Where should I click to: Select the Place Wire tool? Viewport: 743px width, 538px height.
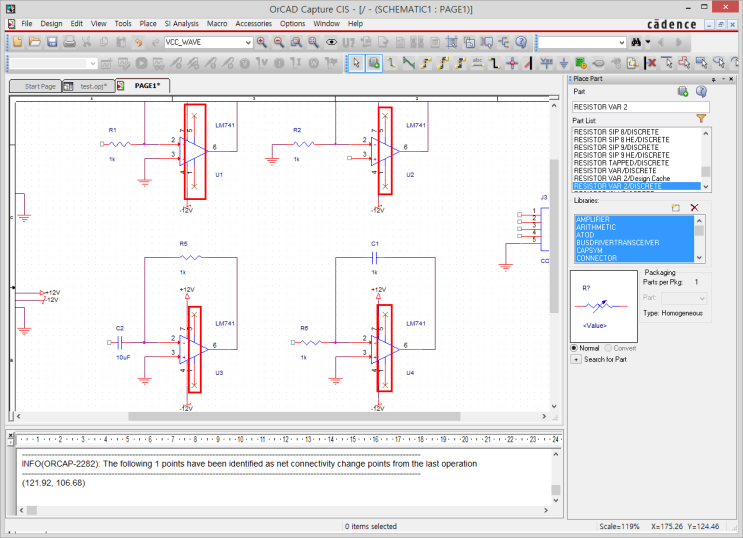click(x=391, y=63)
